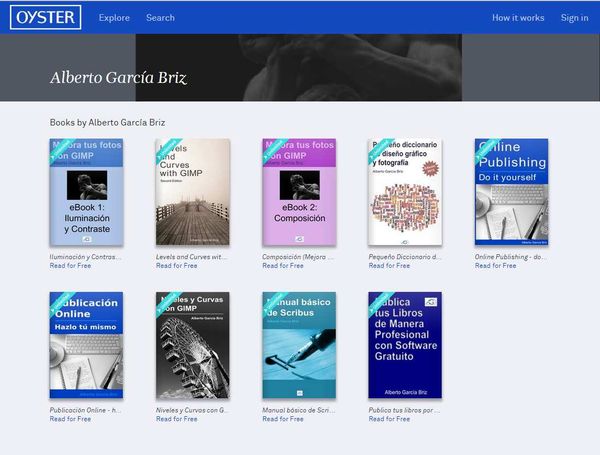Click the author name Alberto García Briz heading

pyautogui.click(x=118, y=78)
